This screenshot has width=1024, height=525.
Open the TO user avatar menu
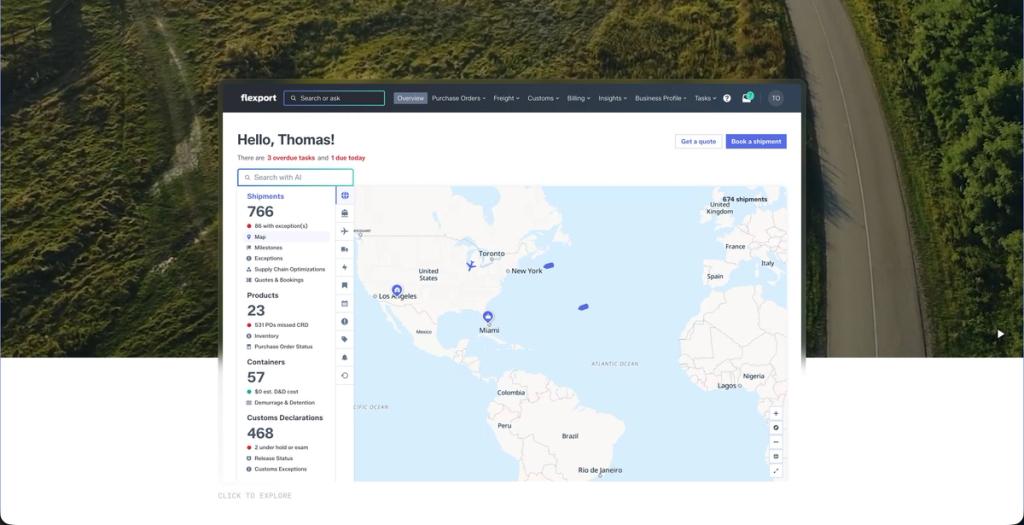coord(776,99)
